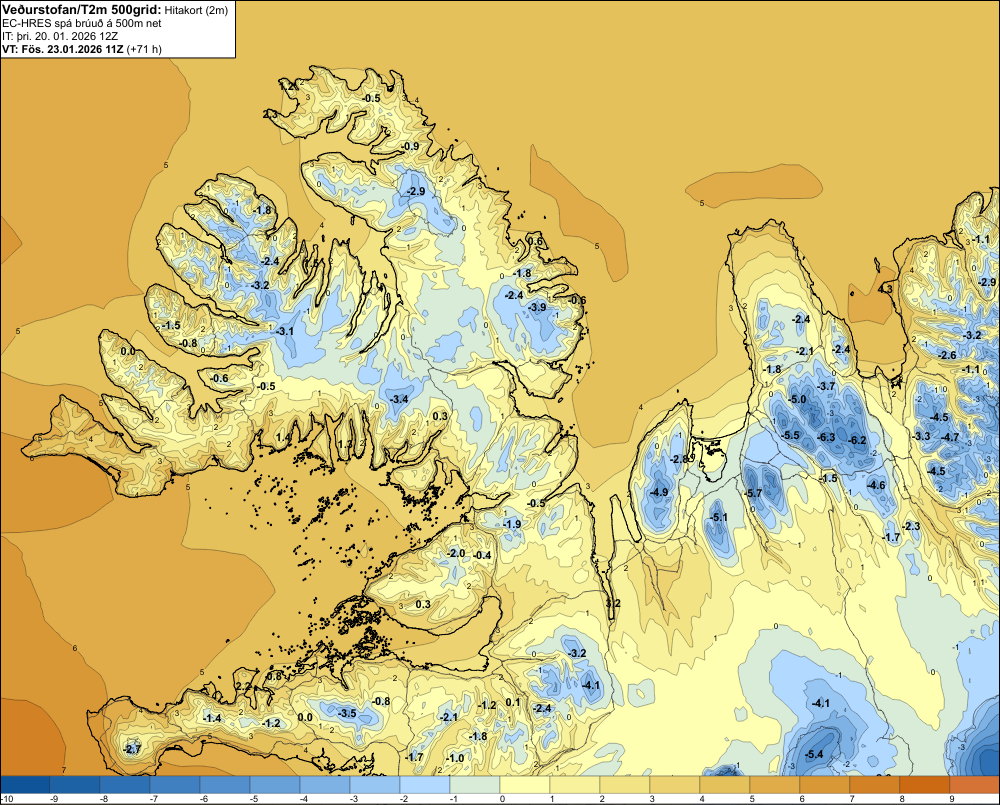This screenshot has width=1000, height=805.
Task: Select the legend swatch between -2 and -1
Action: pyautogui.click(x=425, y=784)
